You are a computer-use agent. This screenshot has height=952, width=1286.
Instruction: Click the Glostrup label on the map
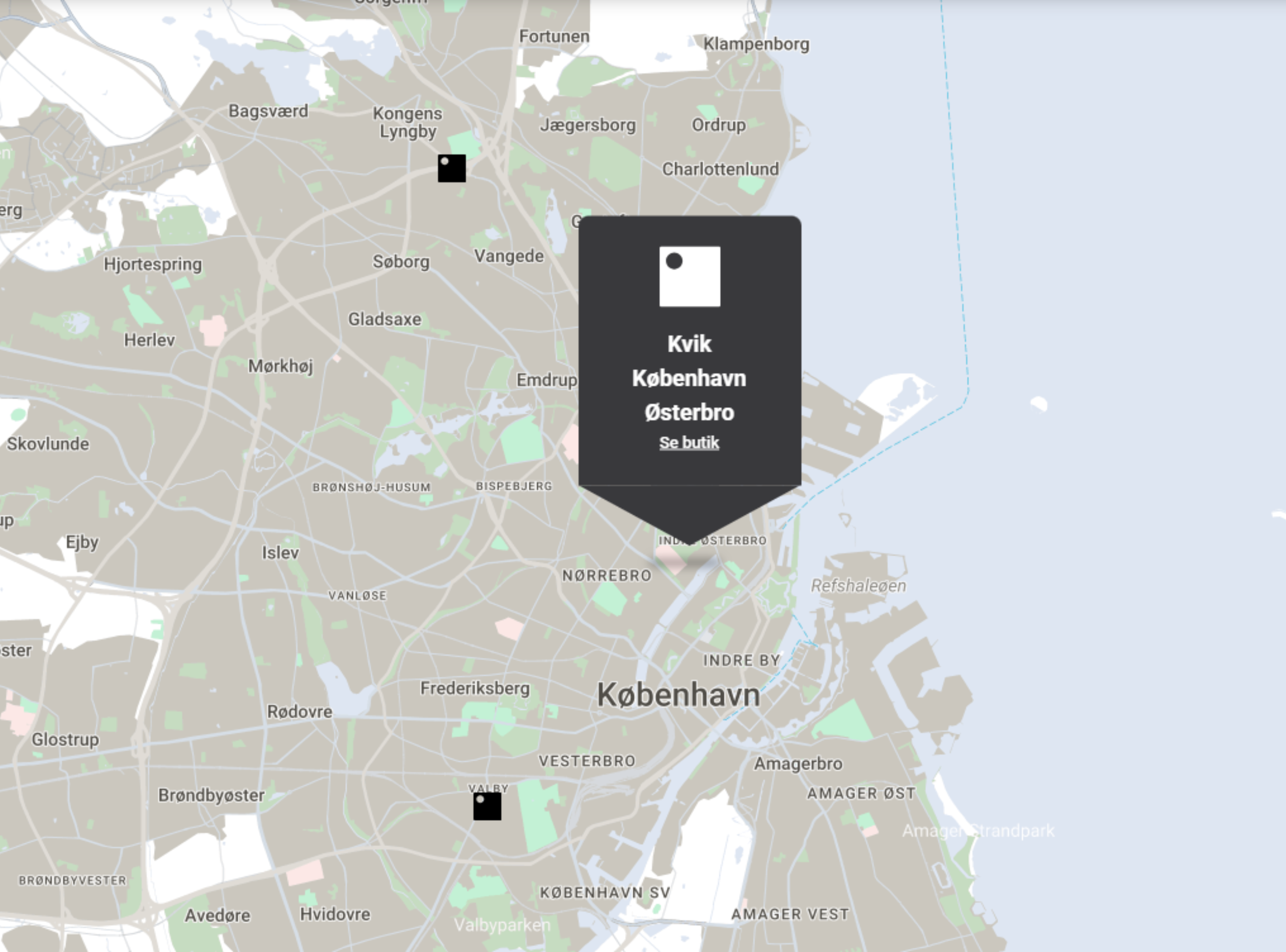click(65, 739)
